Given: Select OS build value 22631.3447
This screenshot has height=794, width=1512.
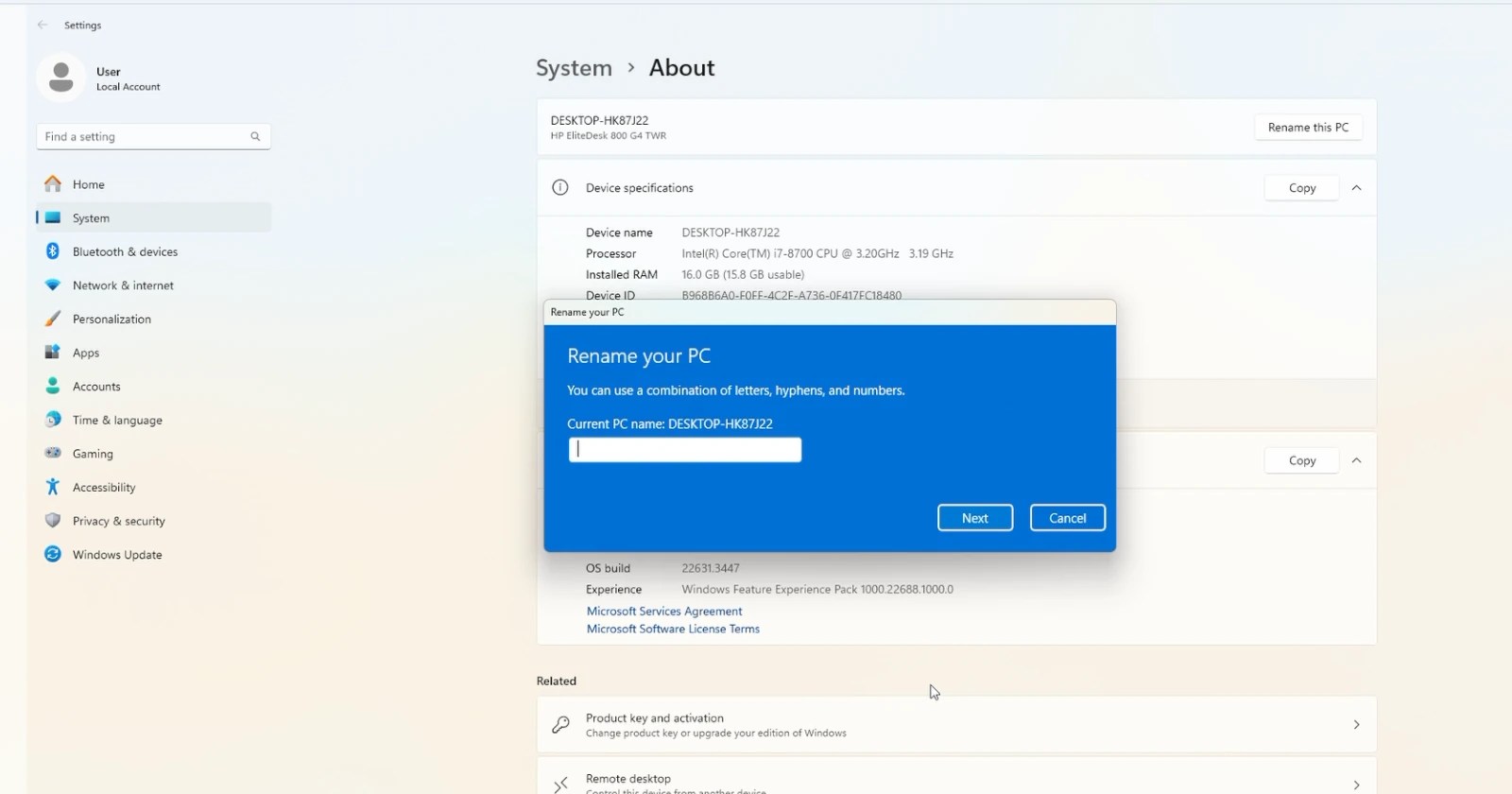Looking at the screenshot, I should 711,568.
